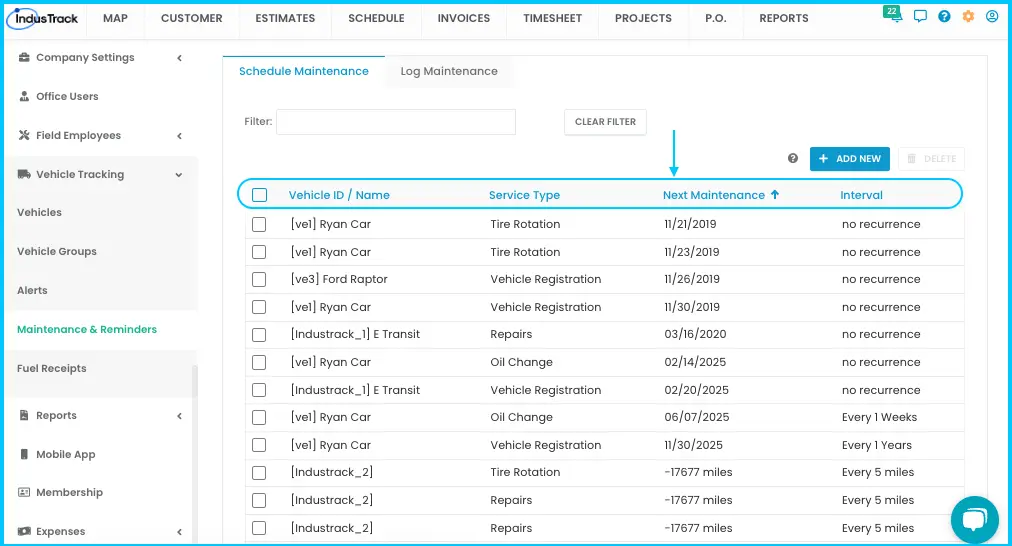Select the Schedule Maintenance tab
The width and height of the screenshot is (1012, 546).
[304, 71]
